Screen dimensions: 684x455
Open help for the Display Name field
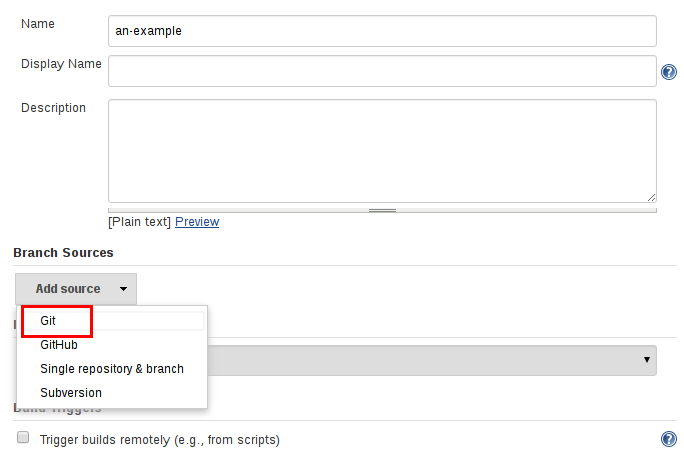[x=669, y=72]
